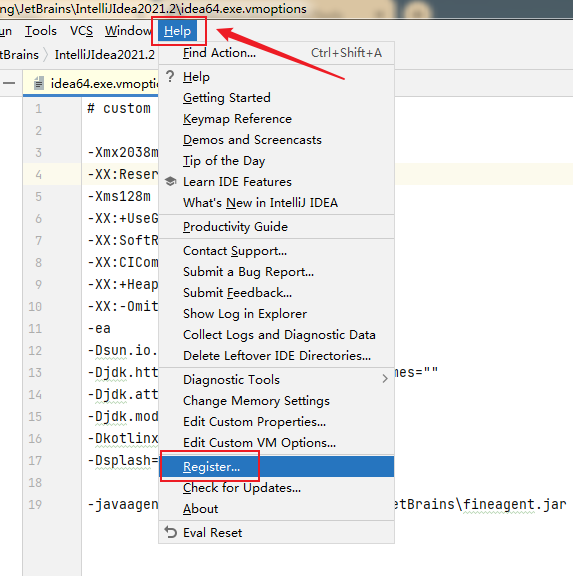Image resolution: width=573 pixels, height=576 pixels.
Task: Show Tip of the Day
Action: tap(277, 161)
